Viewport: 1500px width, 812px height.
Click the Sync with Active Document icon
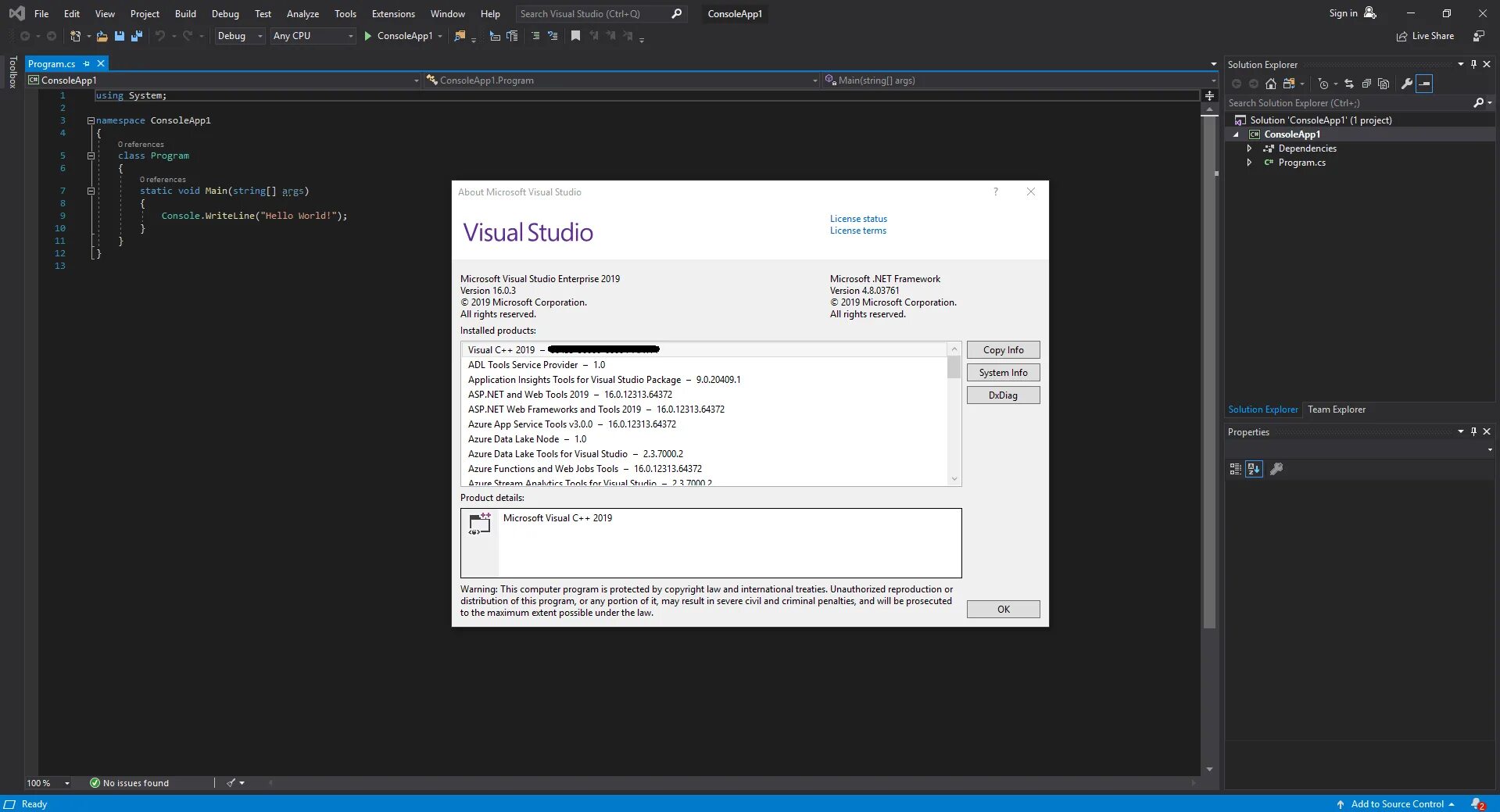click(x=1349, y=84)
